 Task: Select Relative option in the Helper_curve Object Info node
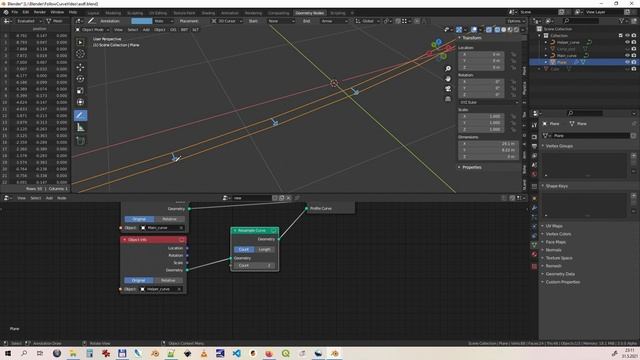tap(168, 280)
